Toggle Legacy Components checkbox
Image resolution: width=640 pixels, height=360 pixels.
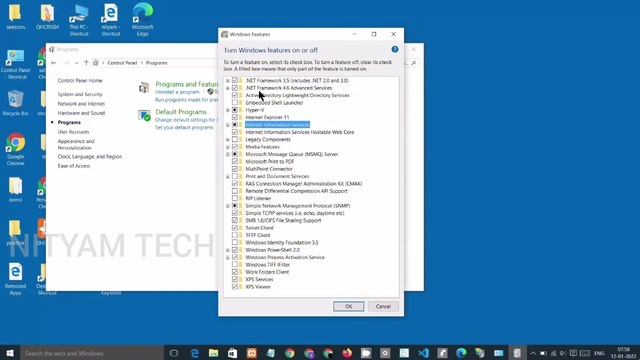(235, 139)
